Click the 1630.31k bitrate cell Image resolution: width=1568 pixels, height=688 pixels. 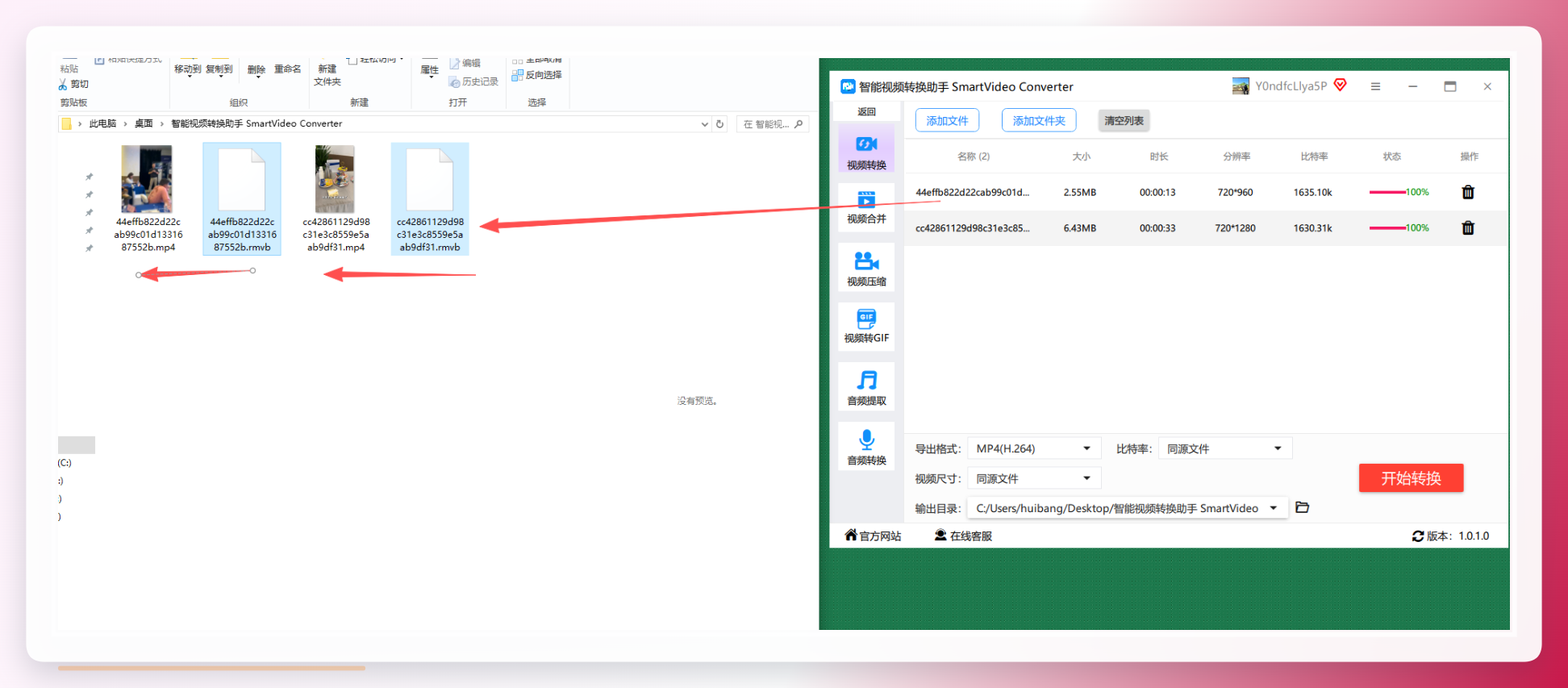coord(1312,228)
